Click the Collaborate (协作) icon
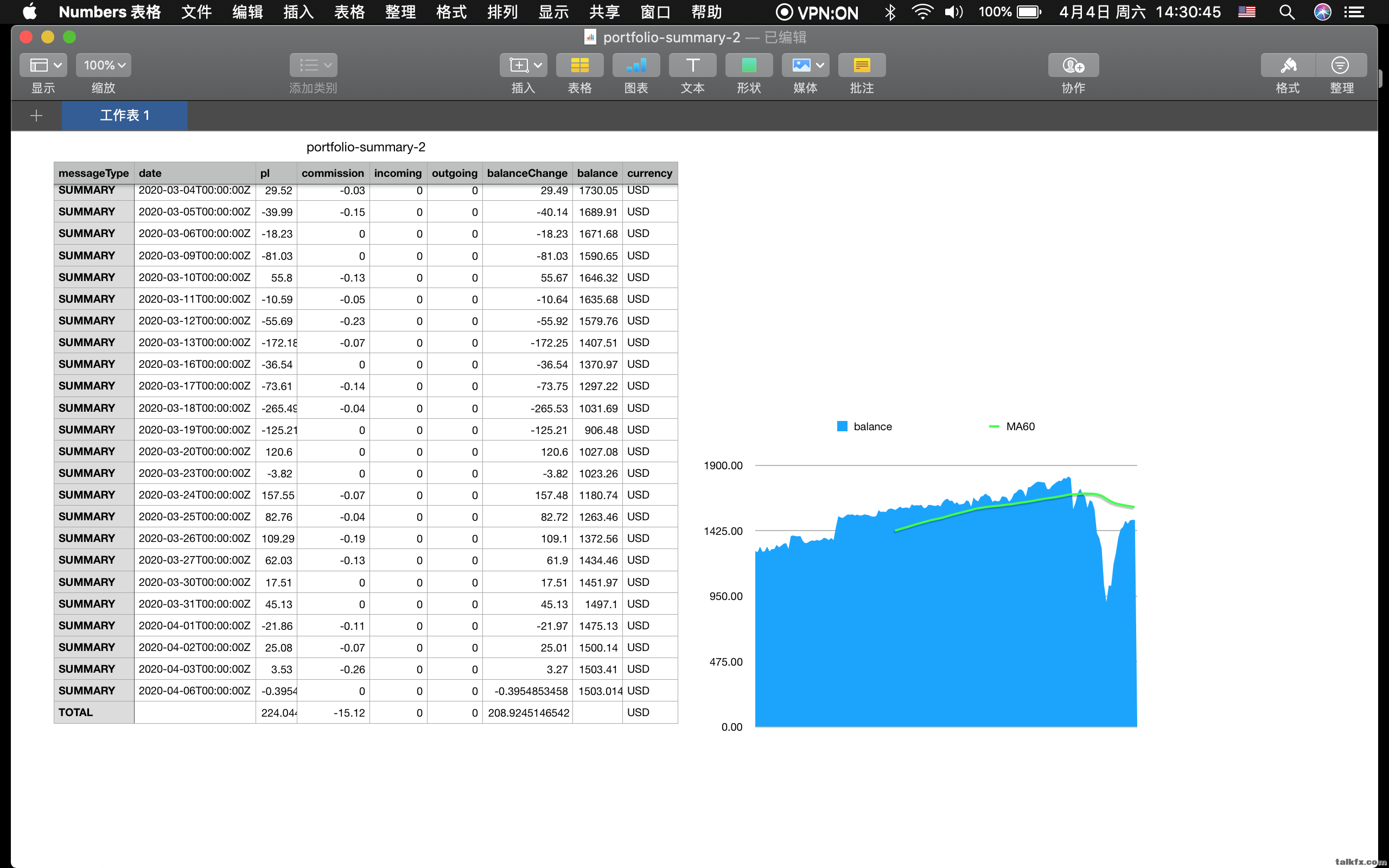Viewport: 1389px width, 868px height. pos(1073,65)
